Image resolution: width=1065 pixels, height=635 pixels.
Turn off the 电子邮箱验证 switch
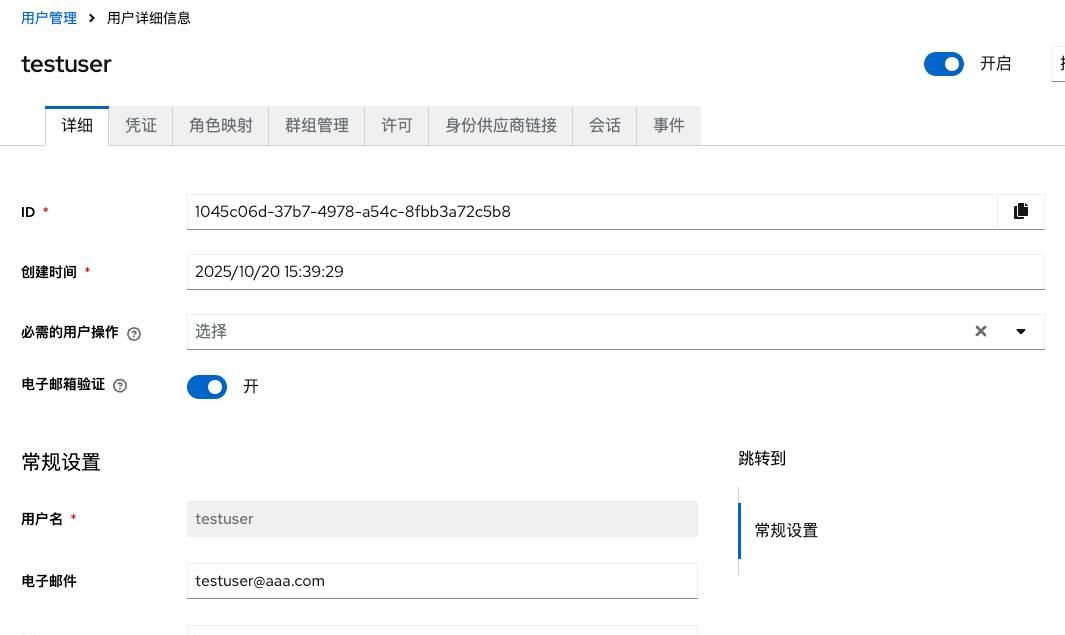pos(207,386)
